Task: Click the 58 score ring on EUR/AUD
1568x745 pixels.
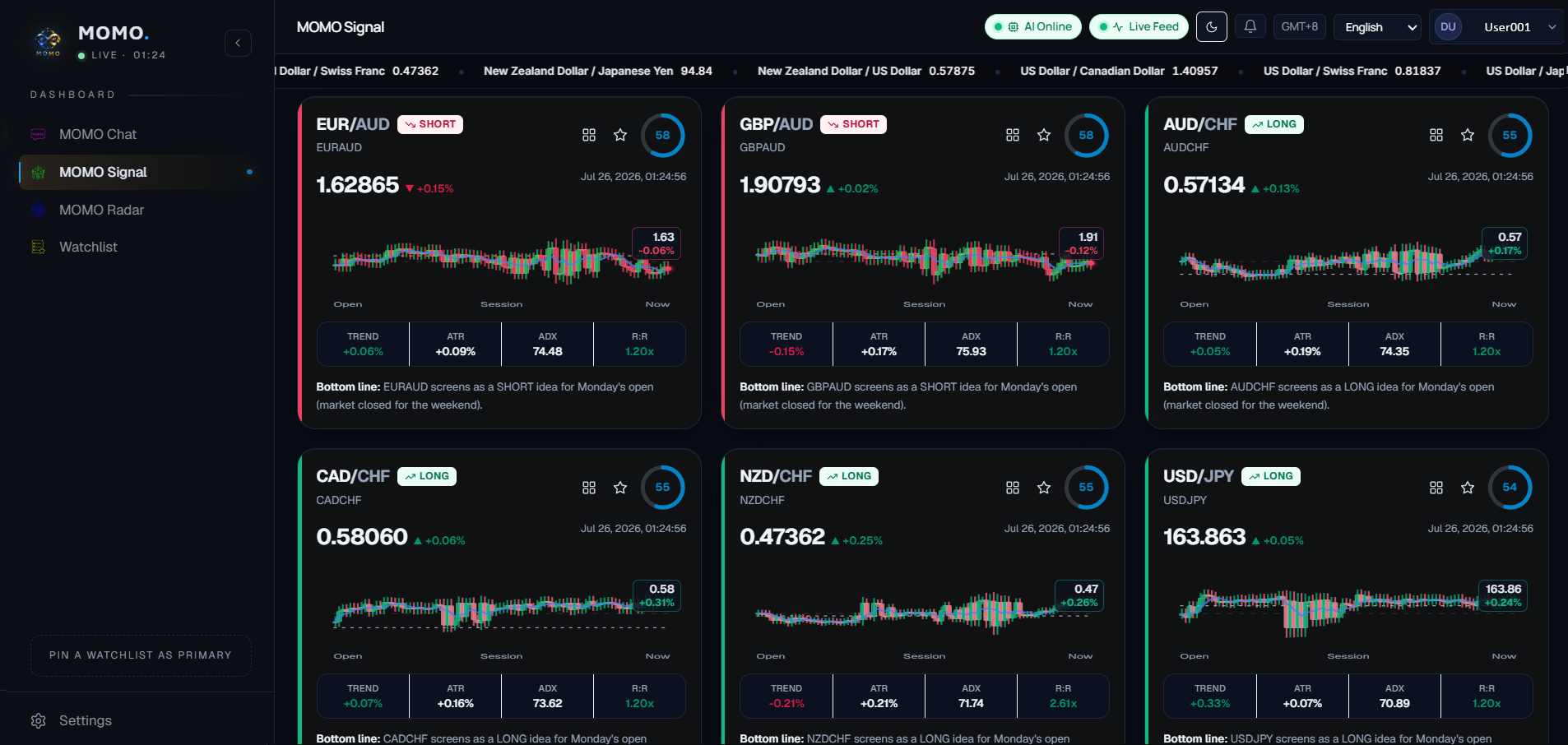Action: (x=662, y=135)
